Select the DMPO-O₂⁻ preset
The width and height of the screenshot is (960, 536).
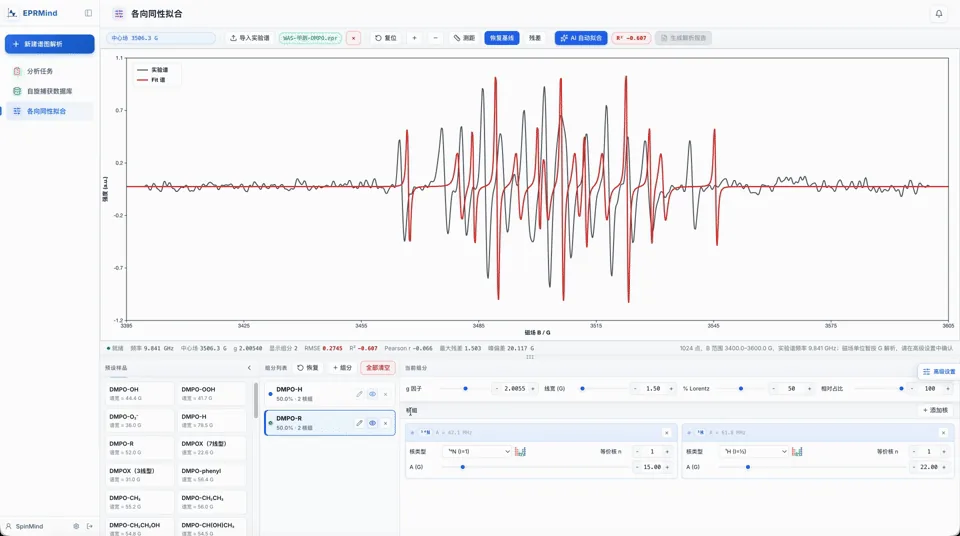pyautogui.click(x=140, y=421)
